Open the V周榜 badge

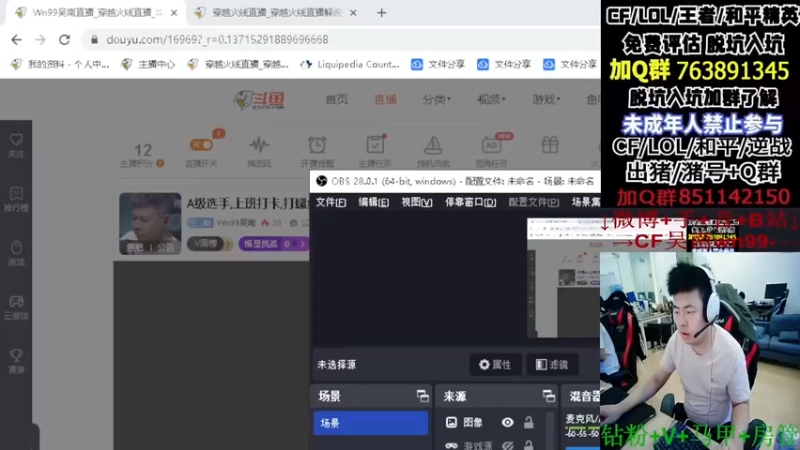pyautogui.click(x=210, y=244)
